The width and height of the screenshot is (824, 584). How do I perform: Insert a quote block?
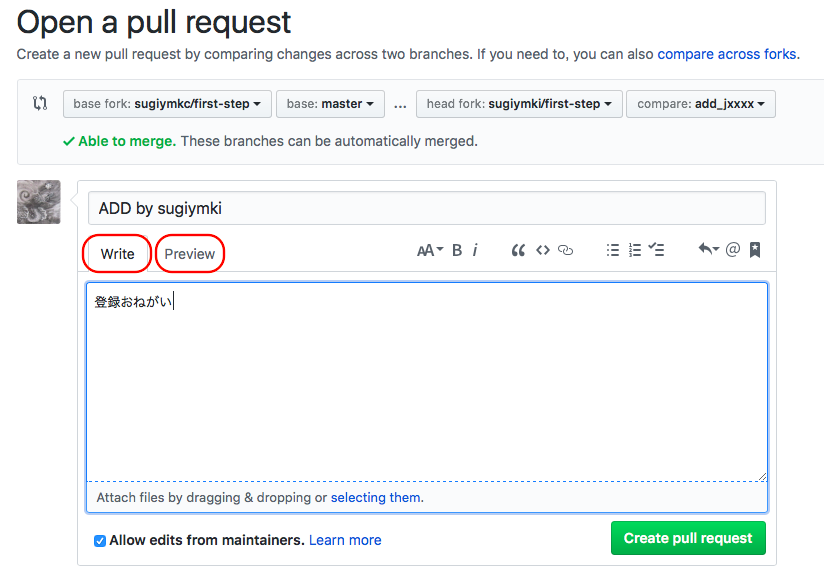[x=518, y=251]
